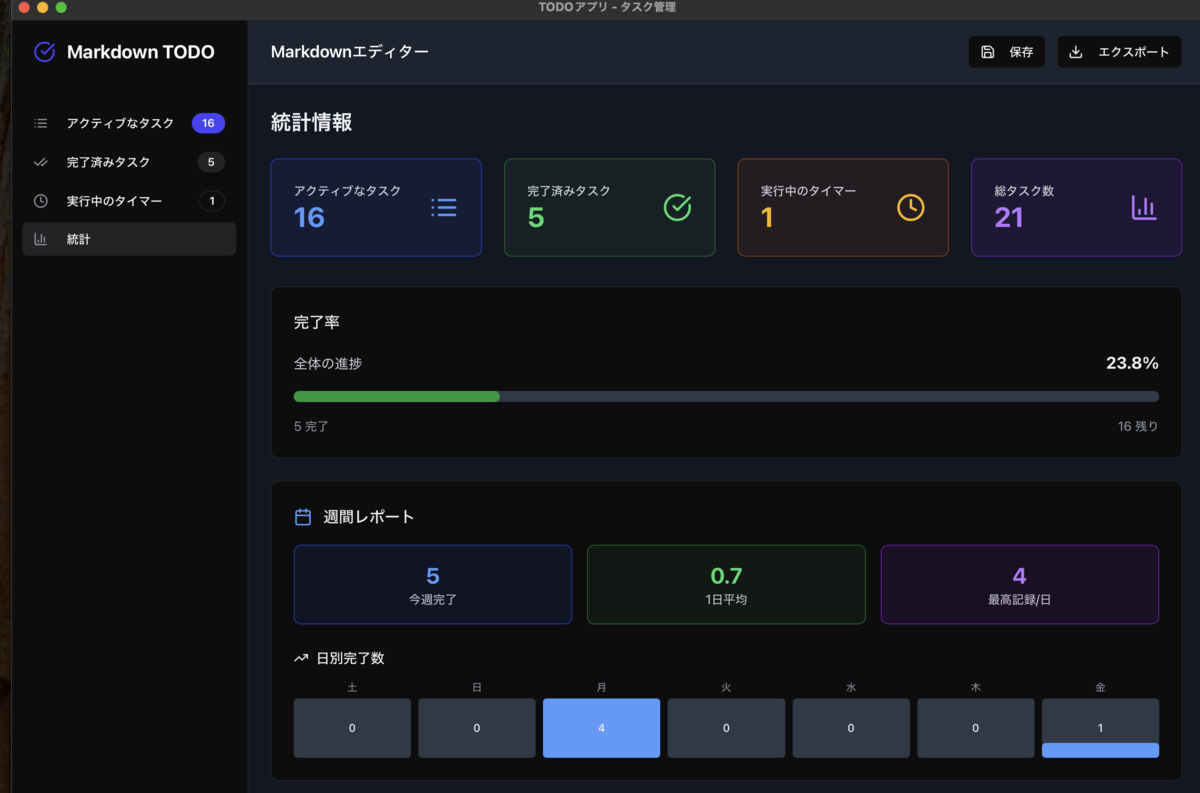Click the 16 残り label
The height and width of the screenshot is (793, 1200).
(1138, 426)
